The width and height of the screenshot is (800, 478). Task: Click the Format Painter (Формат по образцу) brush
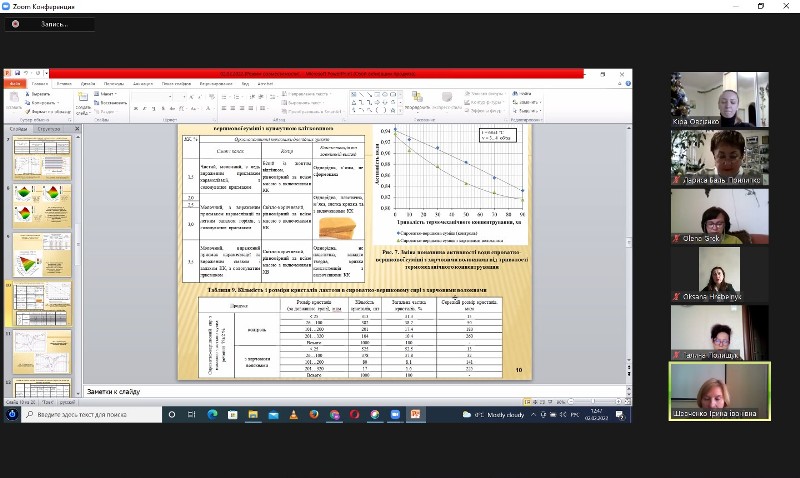click(27, 111)
